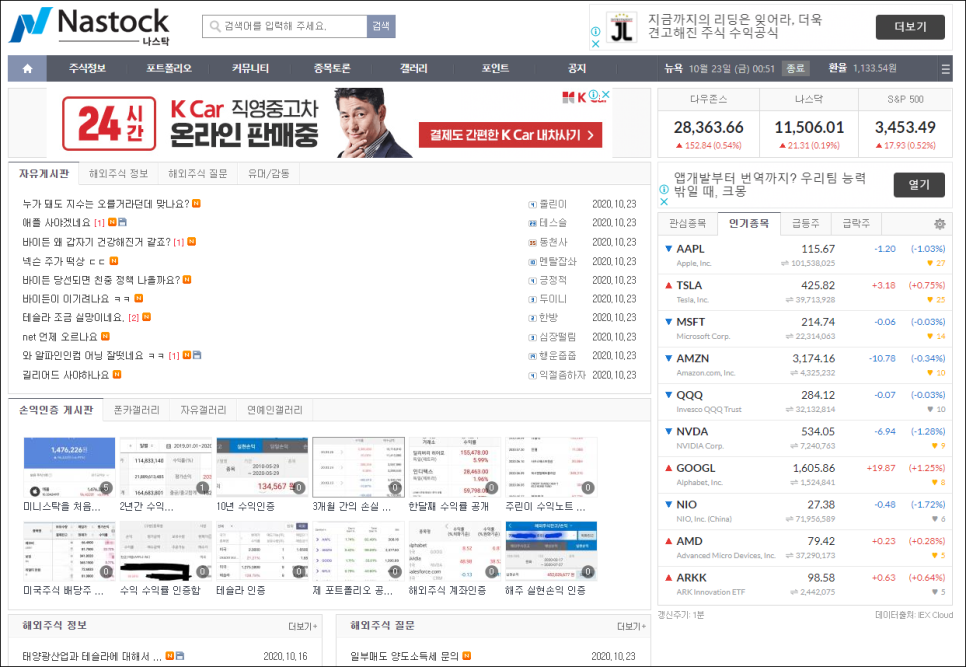
Task: Open the 미니스탁을 처음 thumbnail
Action: (x=69, y=467)
